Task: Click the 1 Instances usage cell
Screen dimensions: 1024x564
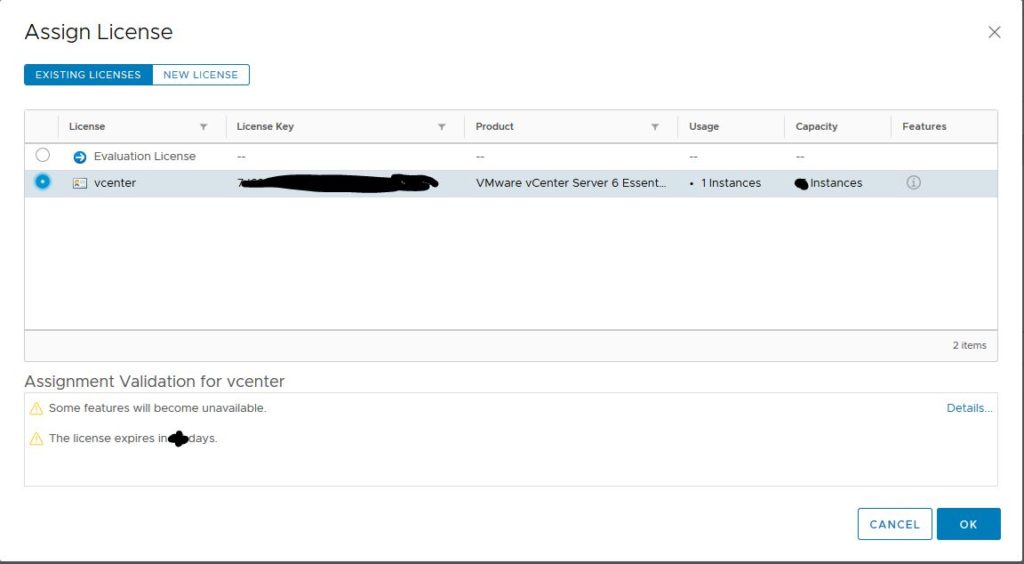Action: tap(731, 183)
